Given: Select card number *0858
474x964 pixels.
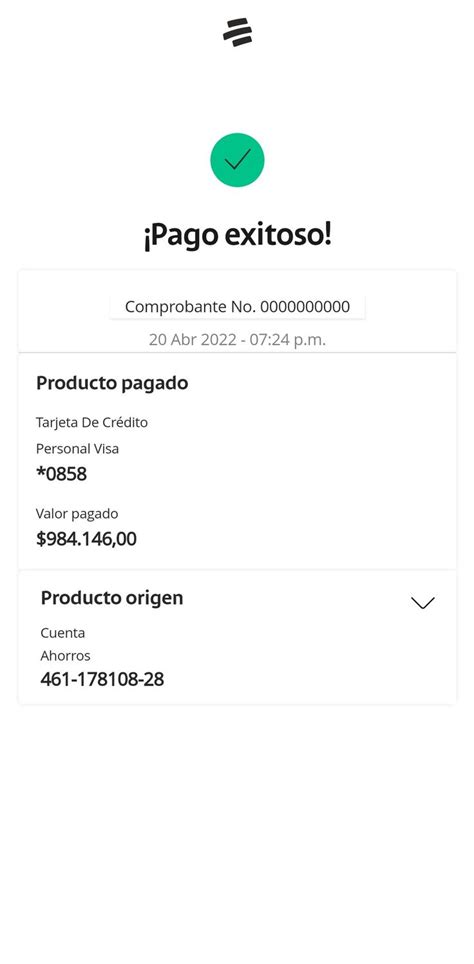Looking at the screenshot, I should [61, 474].
